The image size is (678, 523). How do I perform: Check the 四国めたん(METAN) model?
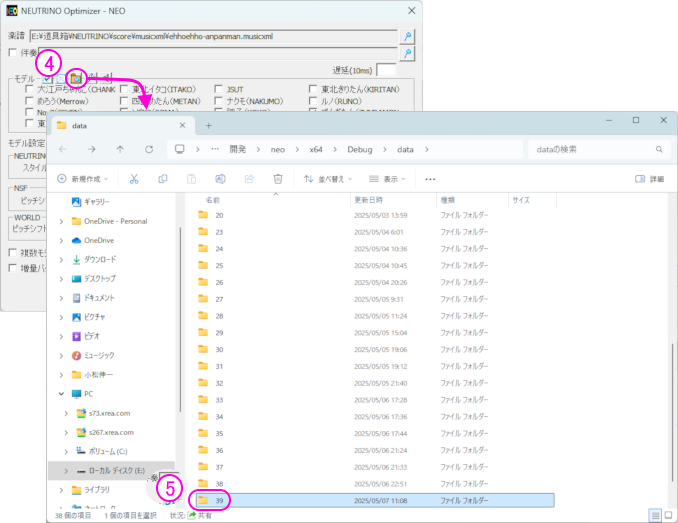(x=124, y=101)
